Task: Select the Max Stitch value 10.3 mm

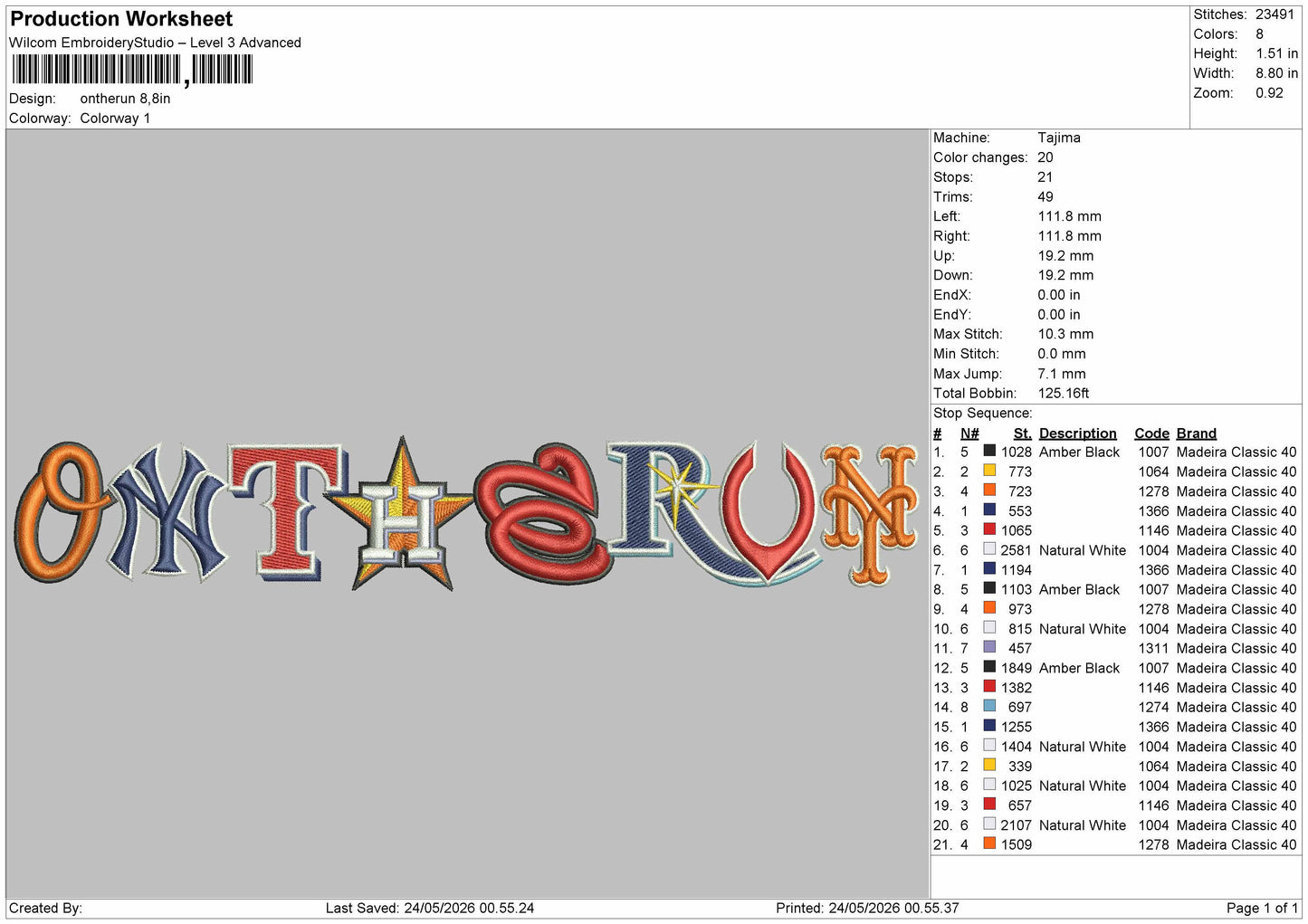Action: point(1065,334)
